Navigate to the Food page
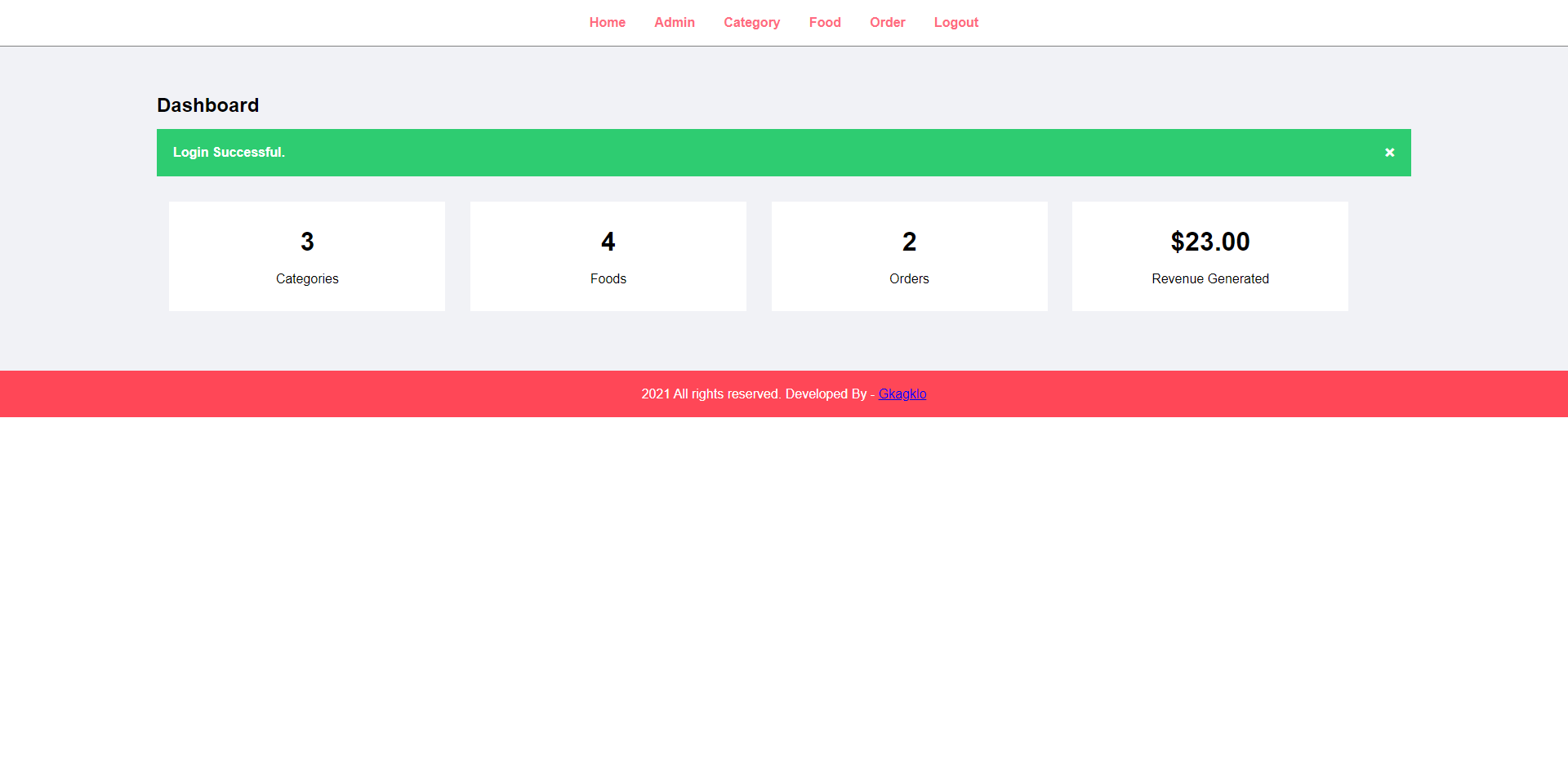This screenshot has width=1568, height=765. click(825, 23)
